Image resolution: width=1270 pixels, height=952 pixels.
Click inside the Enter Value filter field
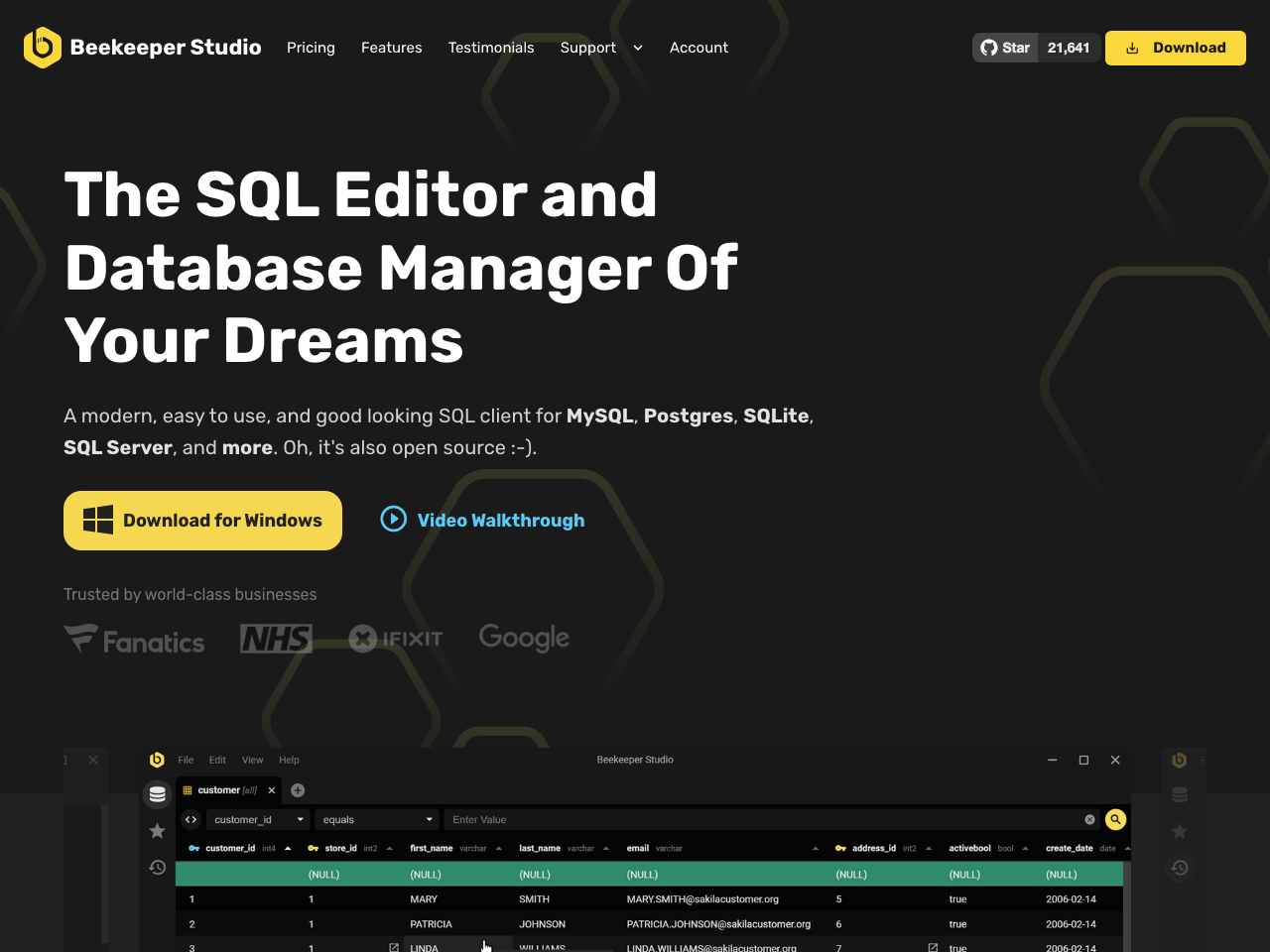point(595,819)
